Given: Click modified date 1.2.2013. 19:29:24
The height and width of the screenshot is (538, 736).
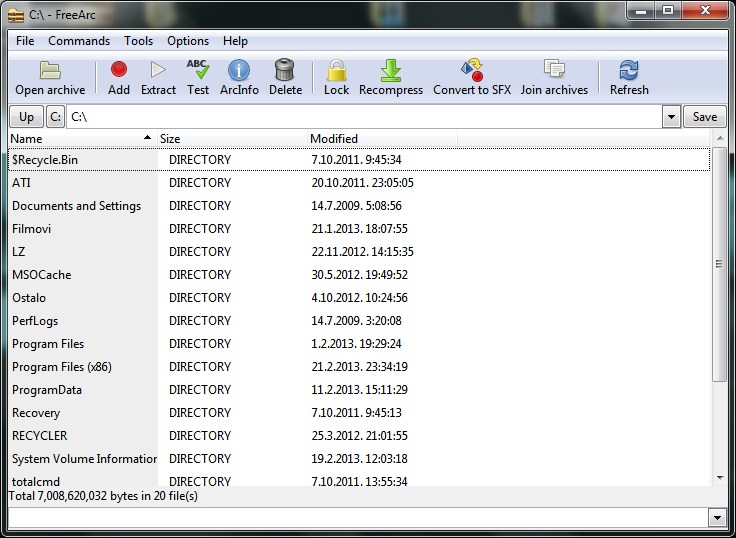Looking at the screenshot, I should (x=356, y=344).
